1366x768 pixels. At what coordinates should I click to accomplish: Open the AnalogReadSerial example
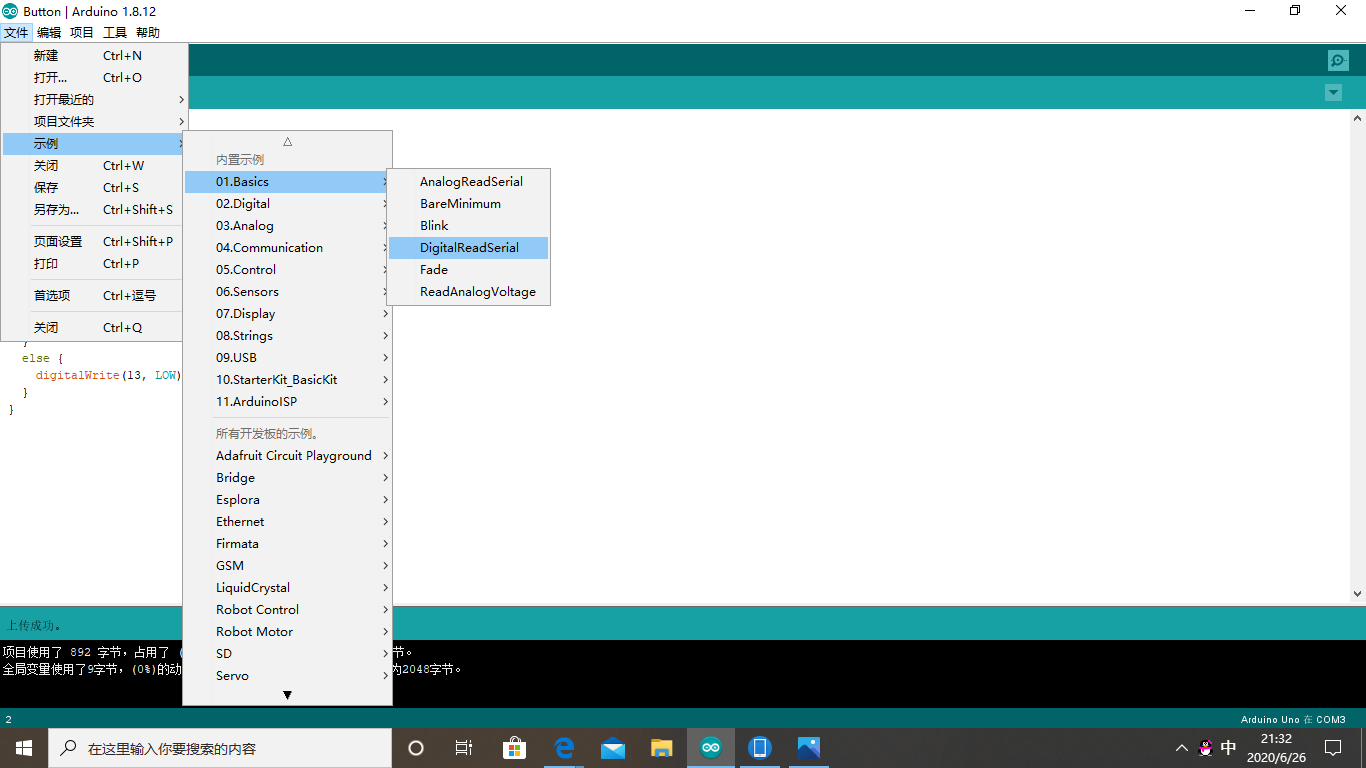(468, 182)
